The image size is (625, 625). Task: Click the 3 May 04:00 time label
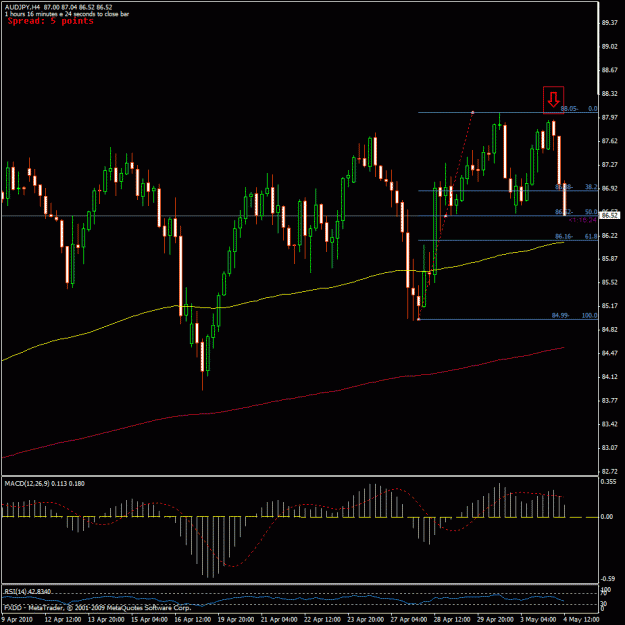click(x=539, y=619)
